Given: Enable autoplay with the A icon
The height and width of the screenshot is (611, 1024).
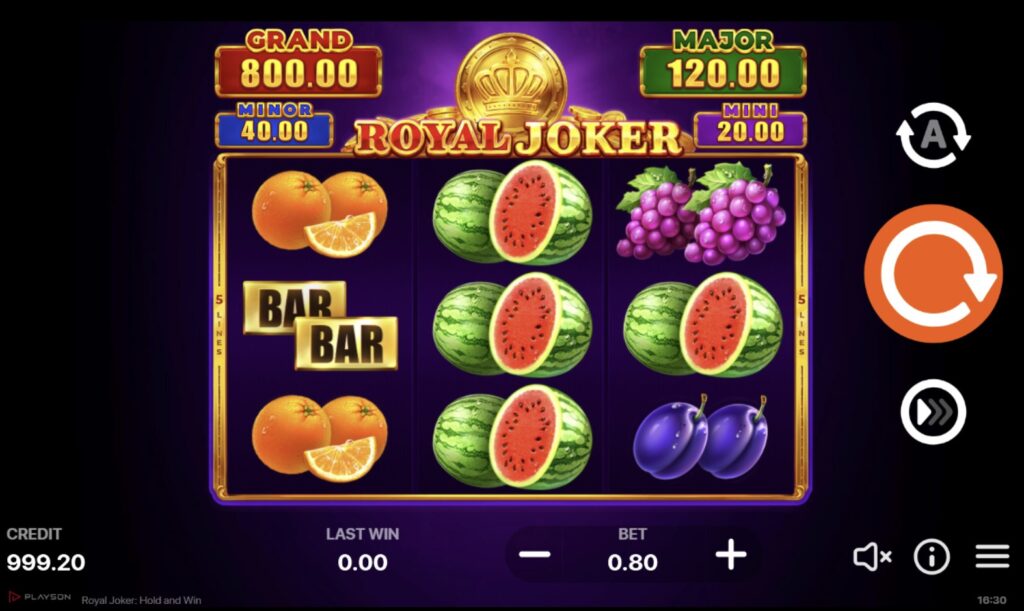Looking at the screenshot, I should click(933, 135).
